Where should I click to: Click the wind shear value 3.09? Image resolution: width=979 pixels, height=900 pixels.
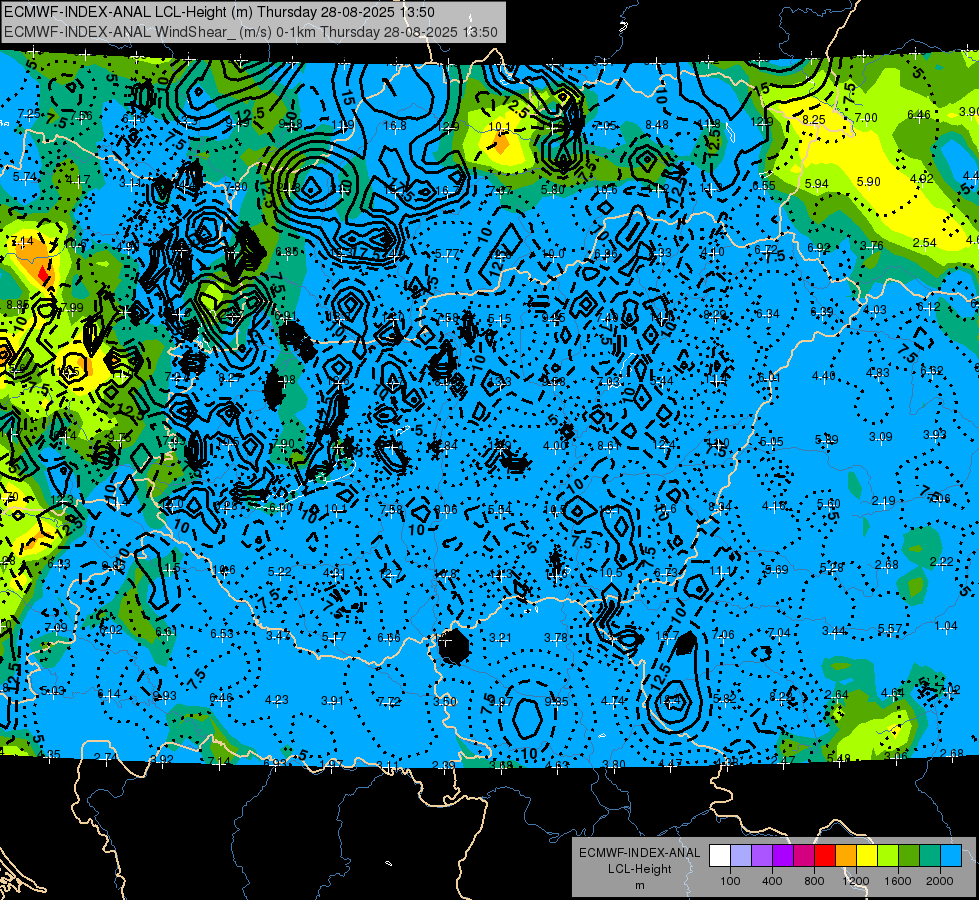coord(881,437)
